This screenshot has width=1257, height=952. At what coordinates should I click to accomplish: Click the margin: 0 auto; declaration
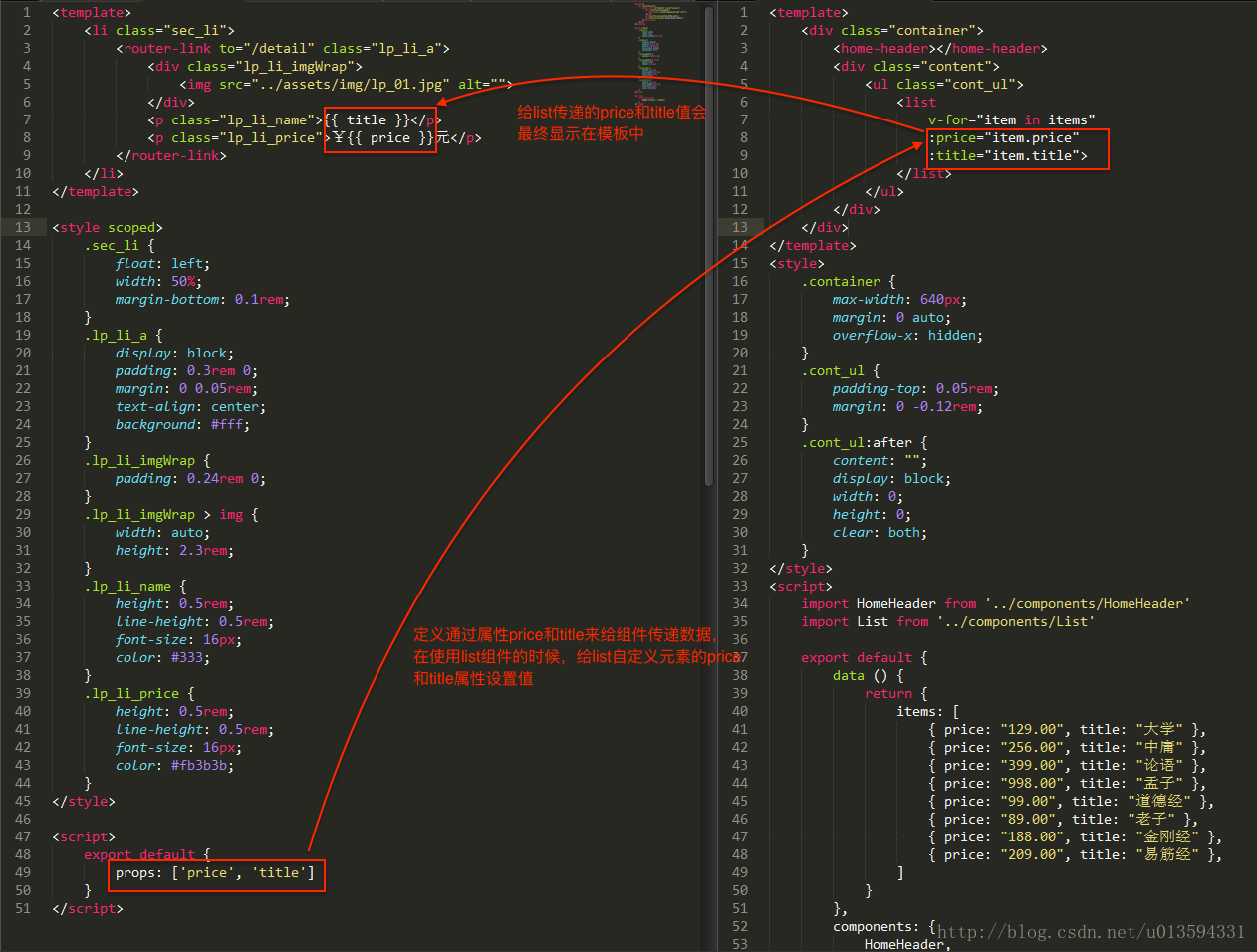891,317
